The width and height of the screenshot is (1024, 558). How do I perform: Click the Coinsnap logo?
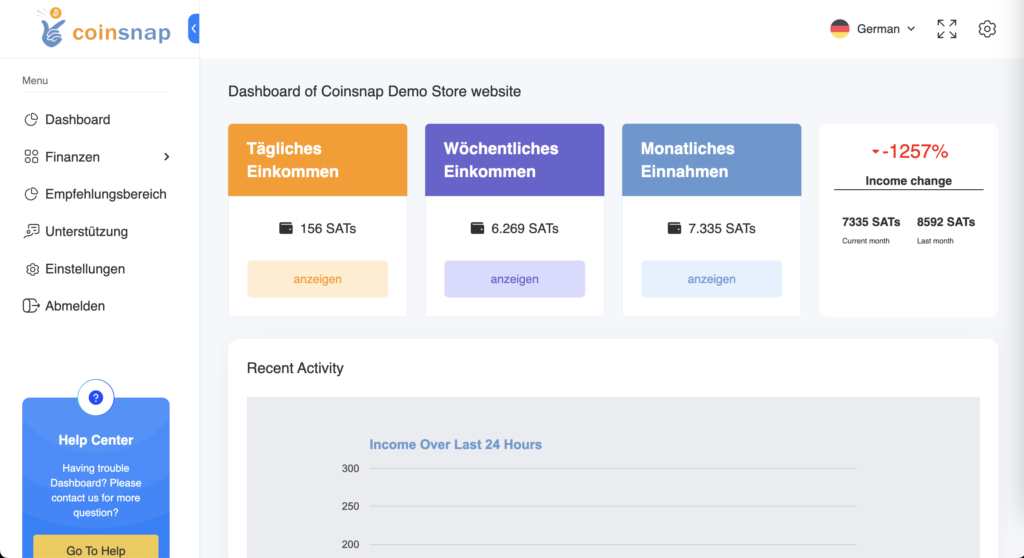(x=104, y=30)
